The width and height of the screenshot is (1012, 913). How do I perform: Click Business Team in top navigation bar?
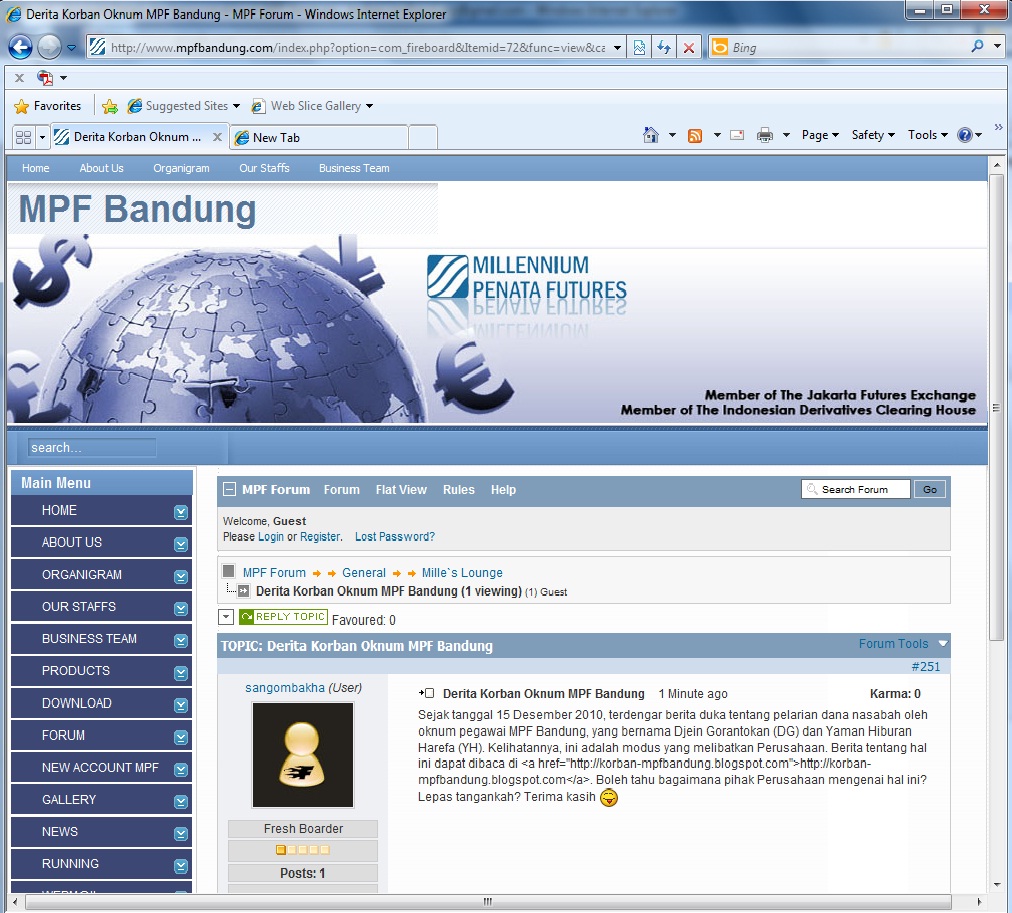[x=354, y=168]
